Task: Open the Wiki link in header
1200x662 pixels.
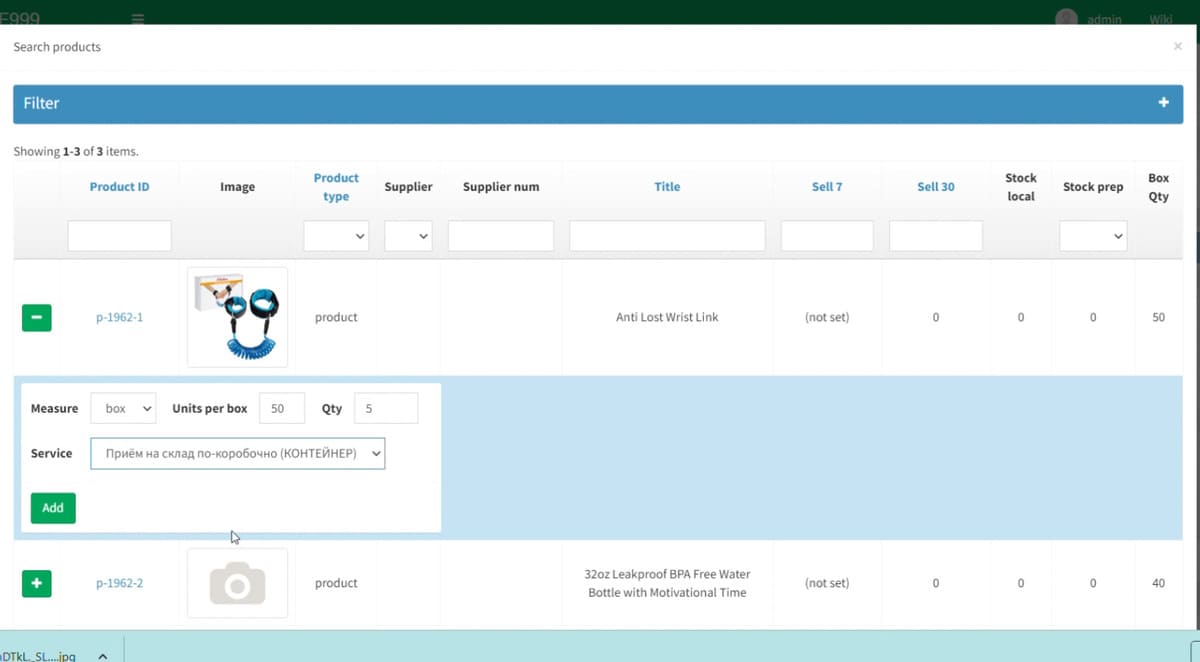Action: point(1160,19)
